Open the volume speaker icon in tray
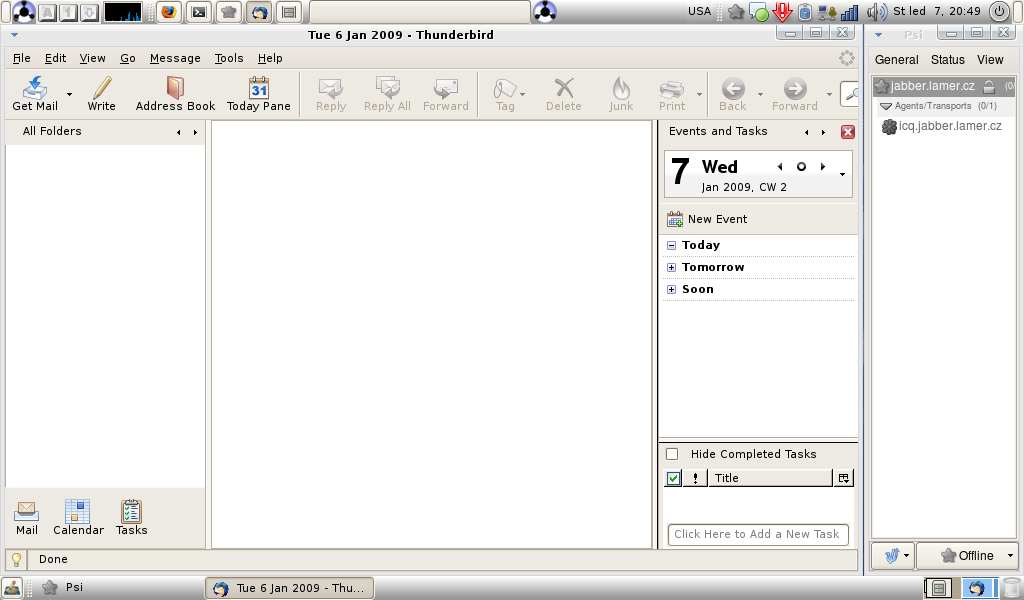This screenshot has width=1024, height=600. 876,12
